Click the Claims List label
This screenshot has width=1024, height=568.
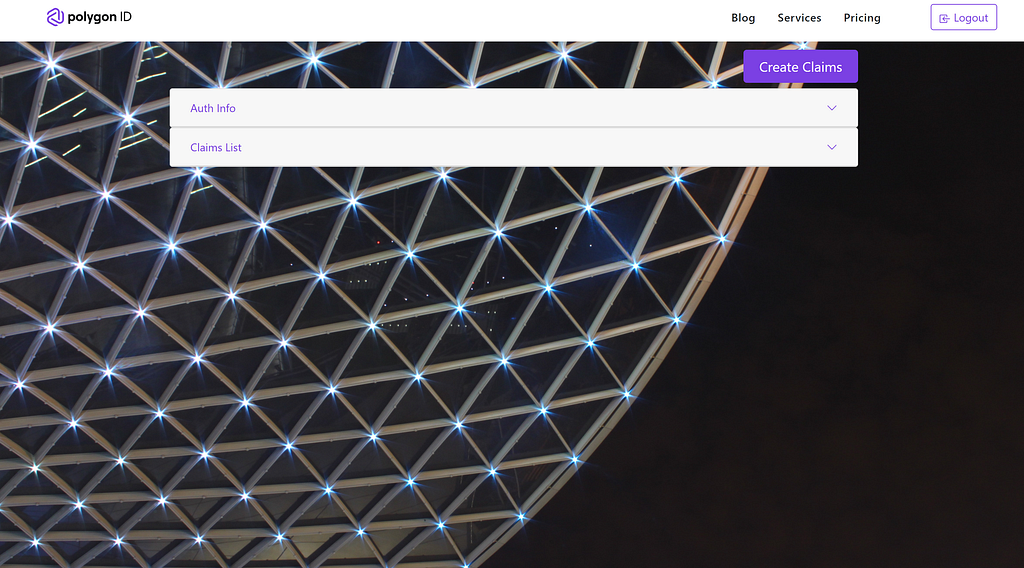click(216, 148)
